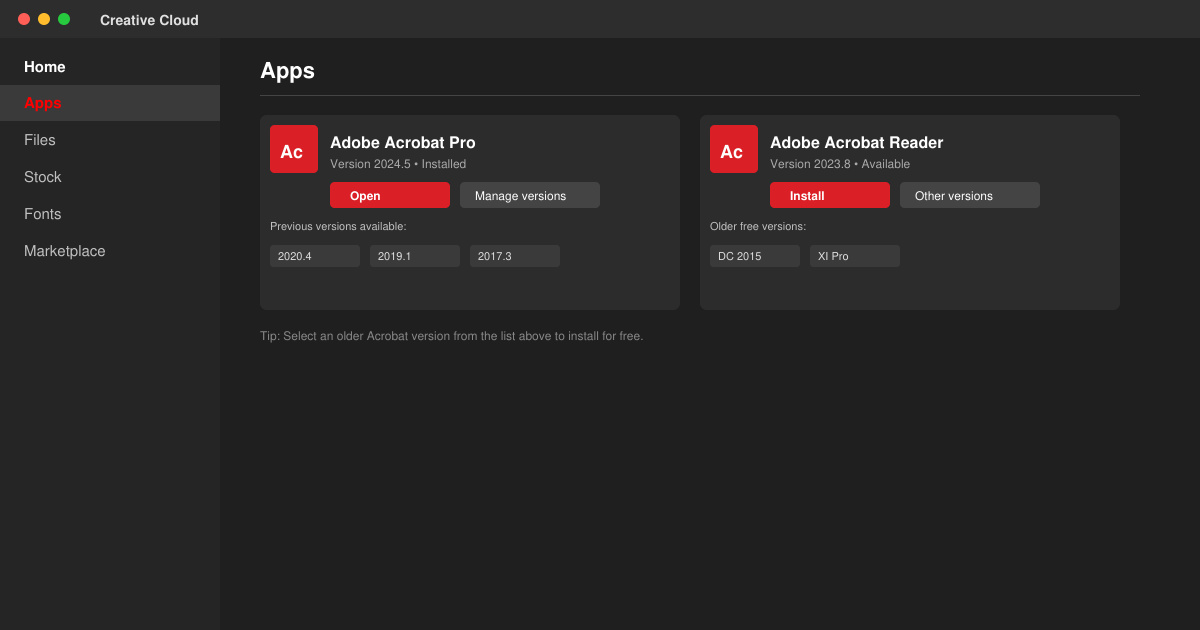
Task: Click the 'Previous versions available:' label
Action: click(x=338, y=226)
